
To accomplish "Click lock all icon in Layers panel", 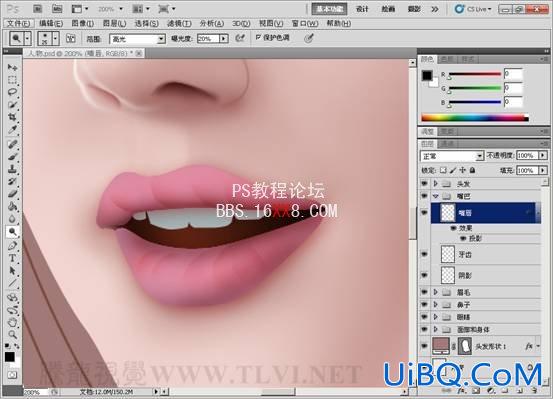I will (473, 170).
